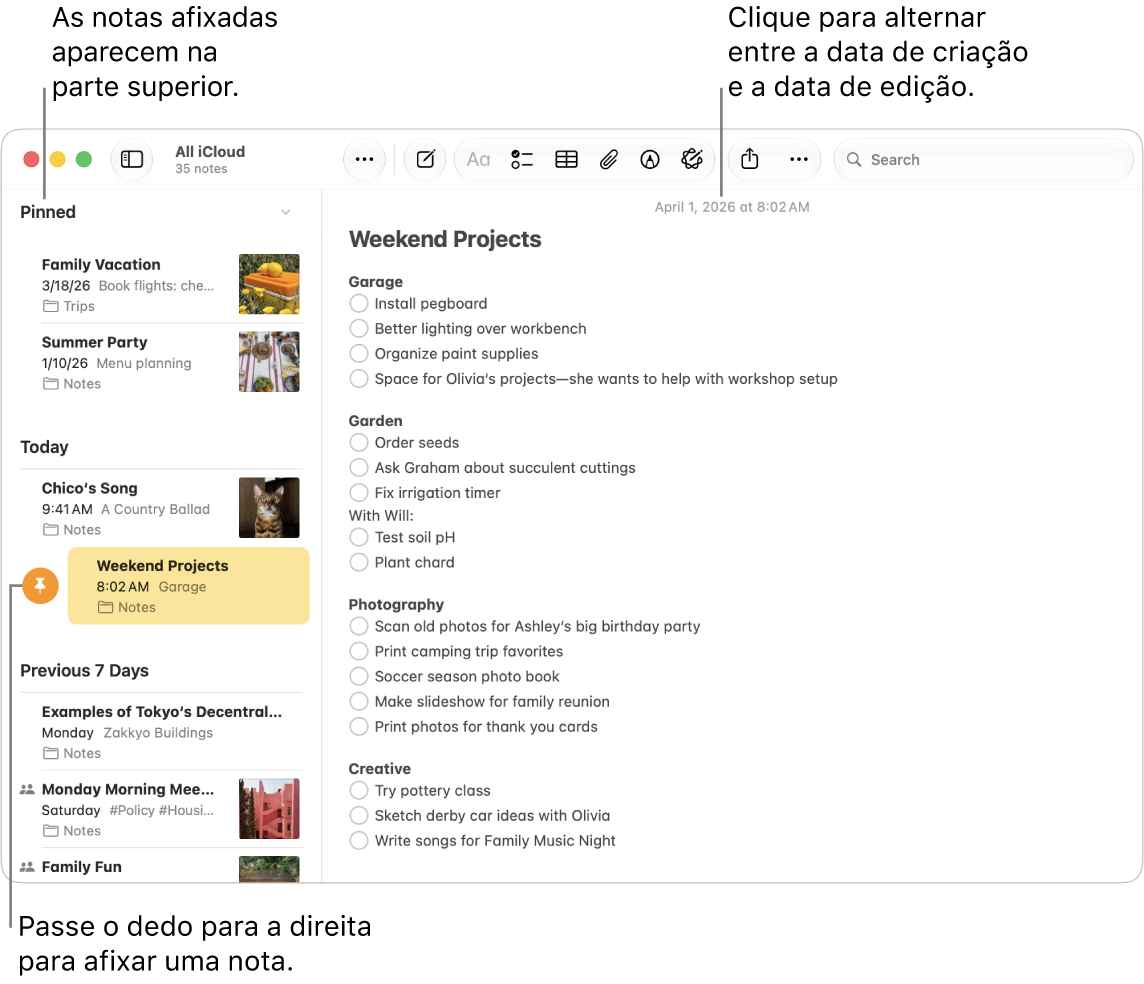The image size is (1144, 984).
Task: Open the ellipsis menu beside Share
Action: click(x=799, y=159)
